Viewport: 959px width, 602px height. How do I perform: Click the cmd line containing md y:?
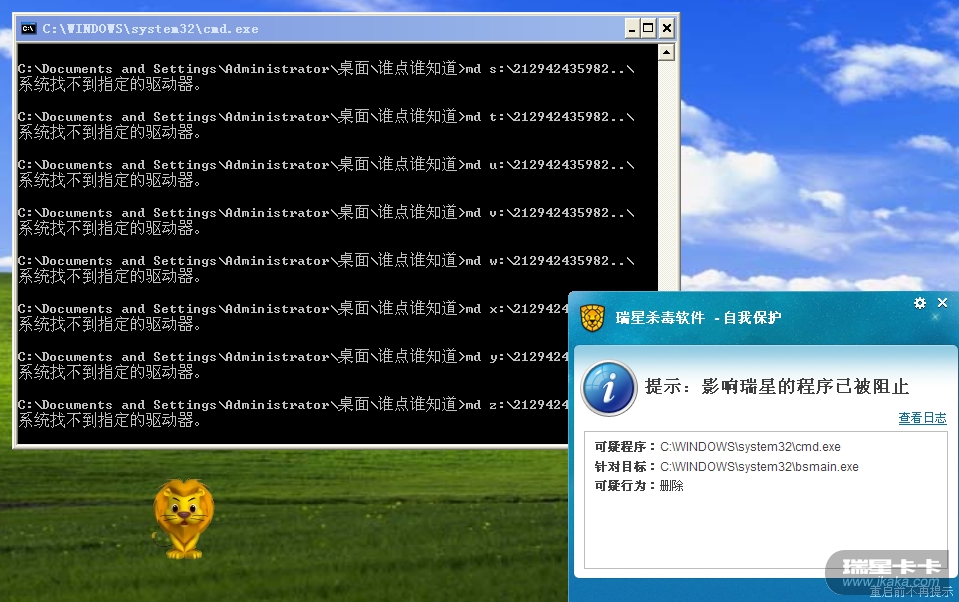[293, 357]
